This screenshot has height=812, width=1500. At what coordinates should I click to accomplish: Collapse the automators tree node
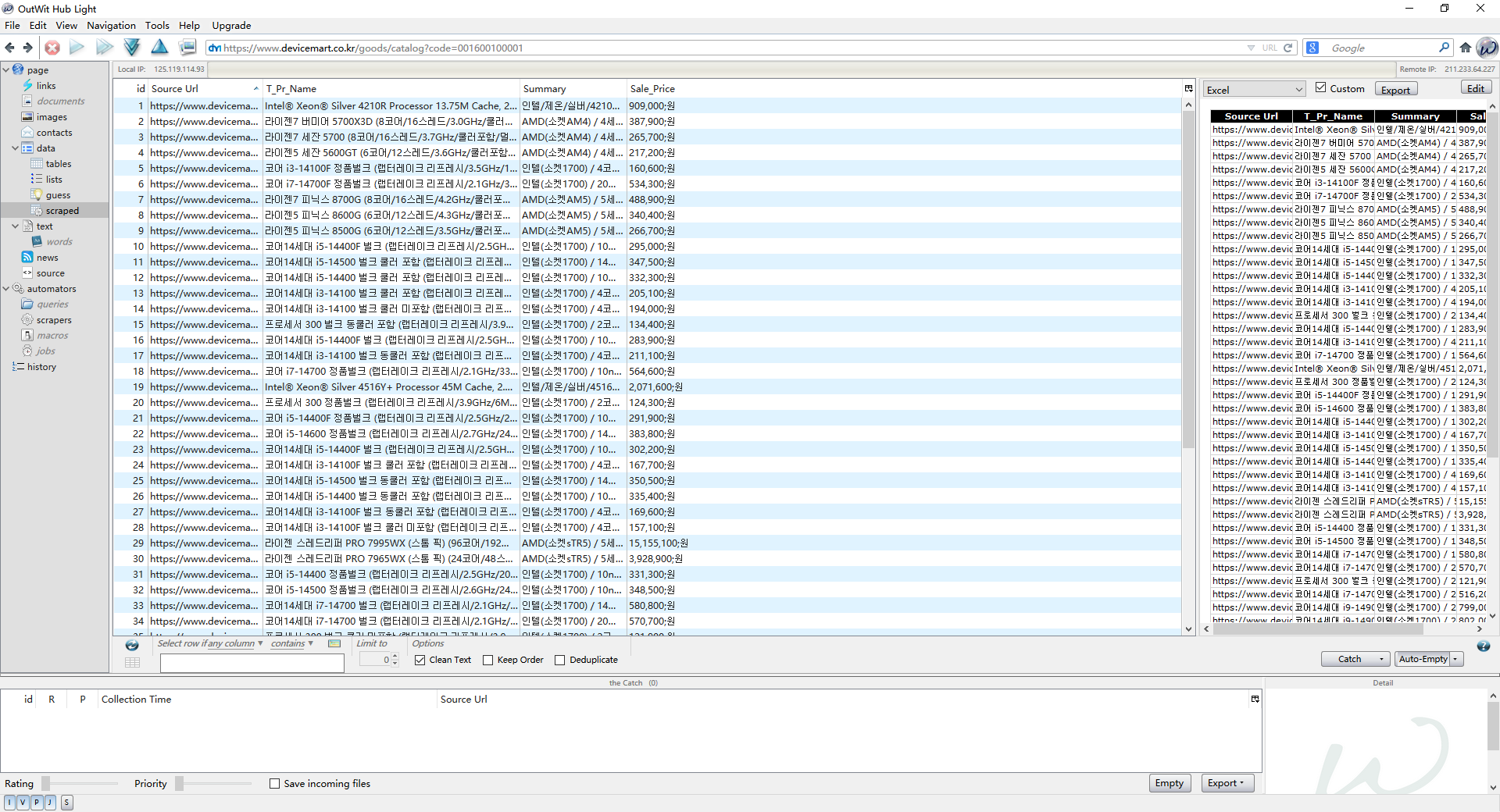click(x=6, y=288)
